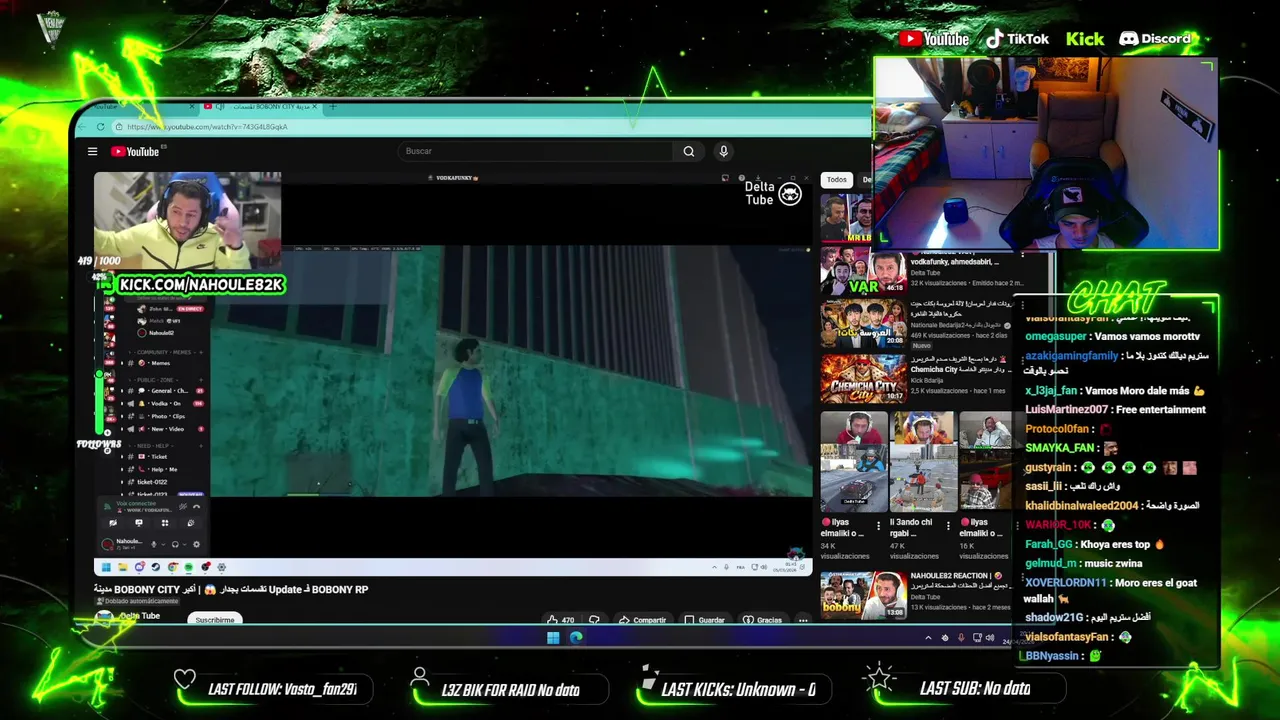1280x720 pixels.
Task: Show hidden system tray icons chevron
Action: [928, 638]
